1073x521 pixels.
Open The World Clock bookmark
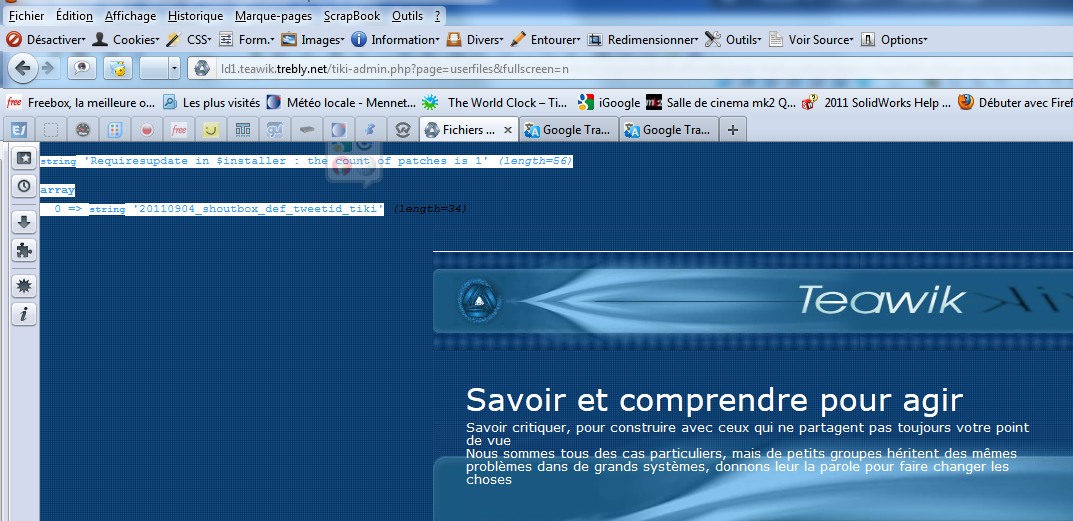coord(495,103)
